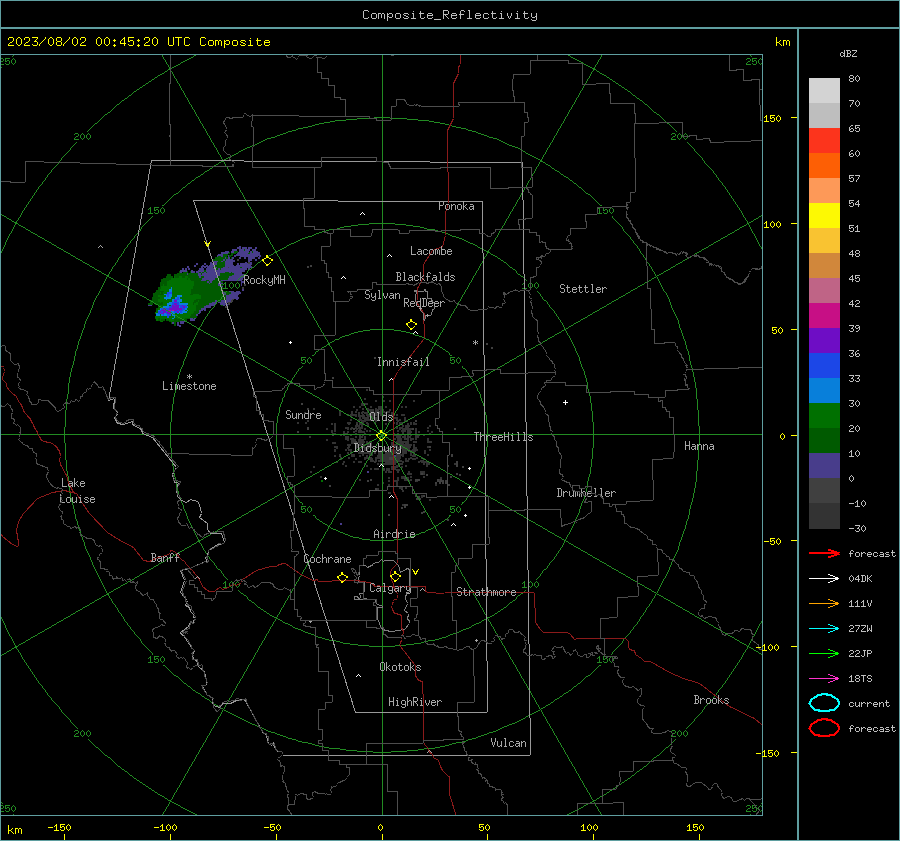Click the 'Sylvan' map label
The image size is (900, 841).
pos(382,295)
